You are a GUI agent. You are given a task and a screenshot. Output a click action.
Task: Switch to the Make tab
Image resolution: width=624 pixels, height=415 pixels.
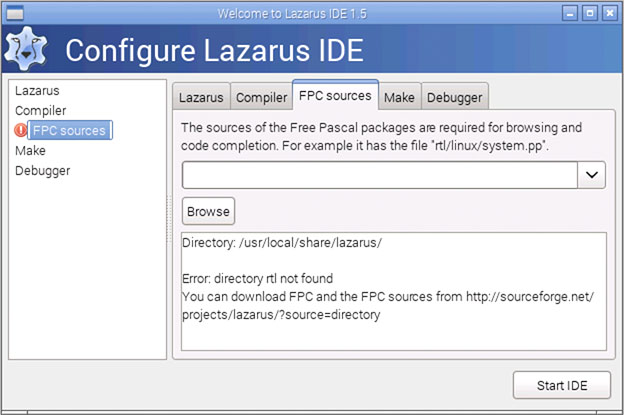399,97
